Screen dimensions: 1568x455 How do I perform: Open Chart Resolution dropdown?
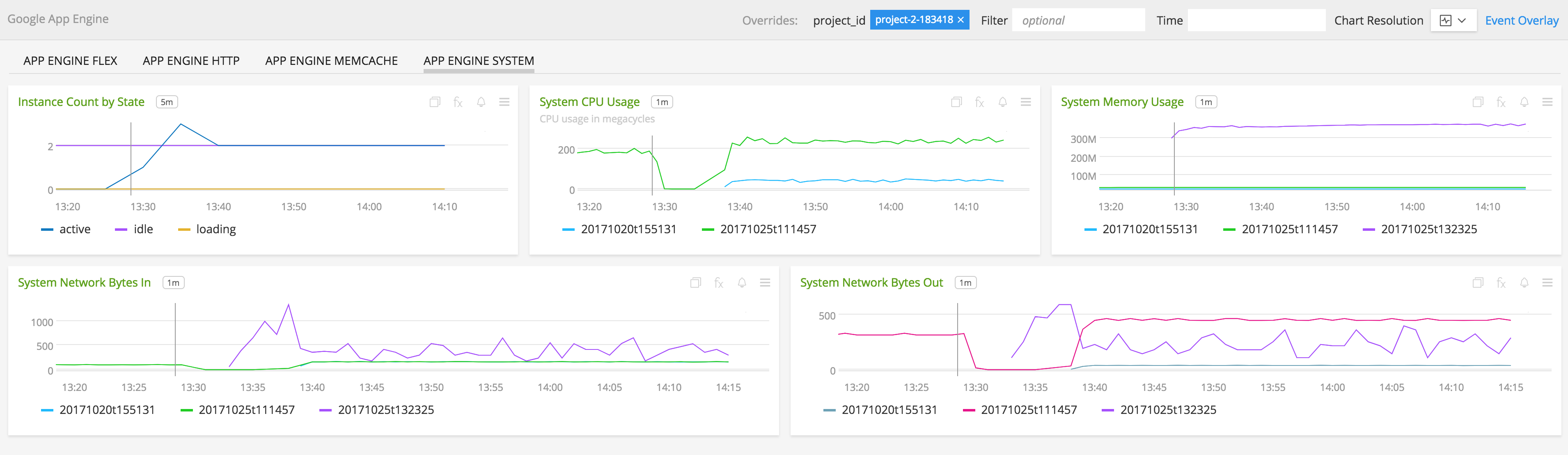(x=1453, y=20)
